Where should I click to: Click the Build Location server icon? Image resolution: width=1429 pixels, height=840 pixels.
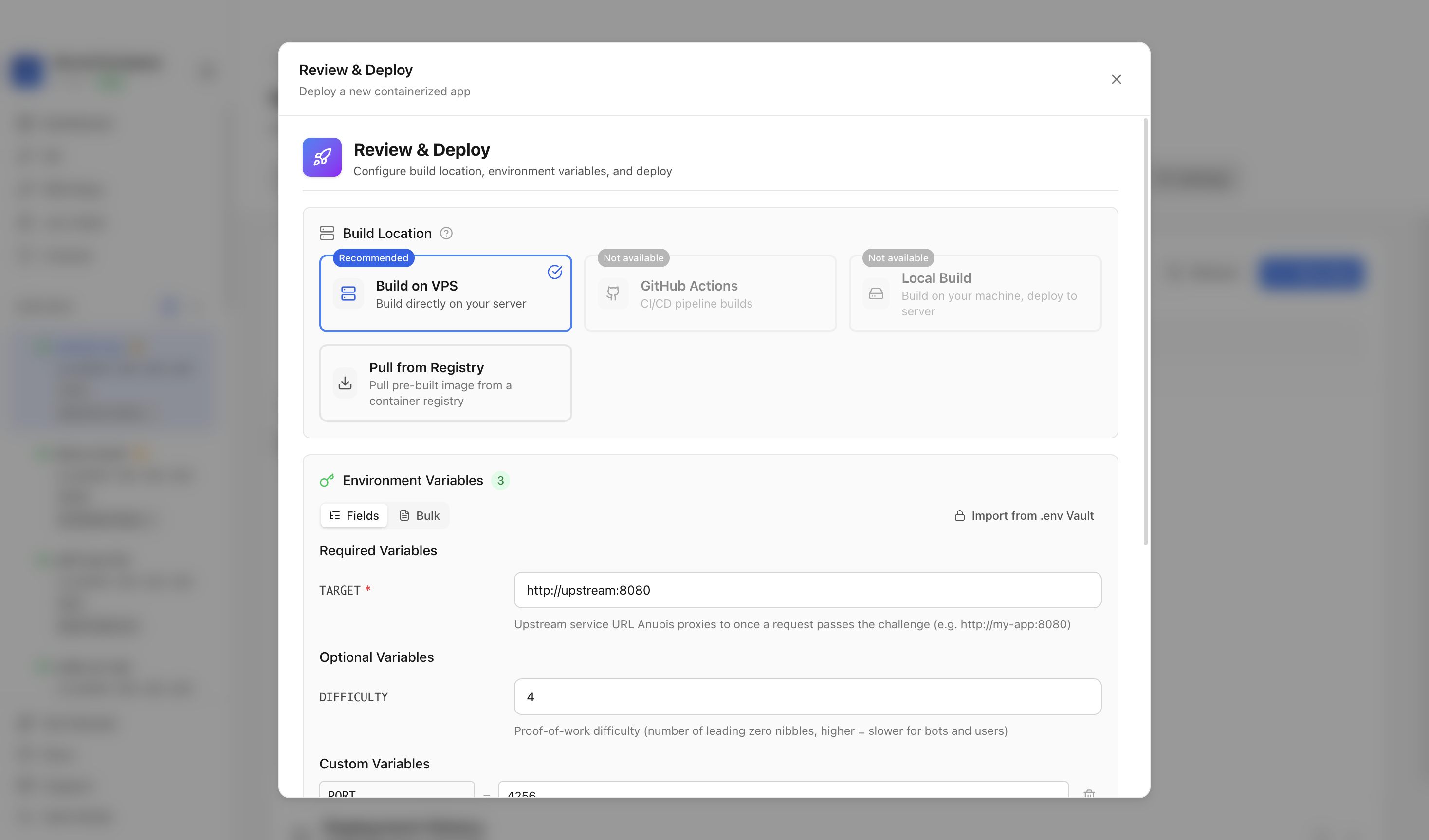tap(327, 233)
